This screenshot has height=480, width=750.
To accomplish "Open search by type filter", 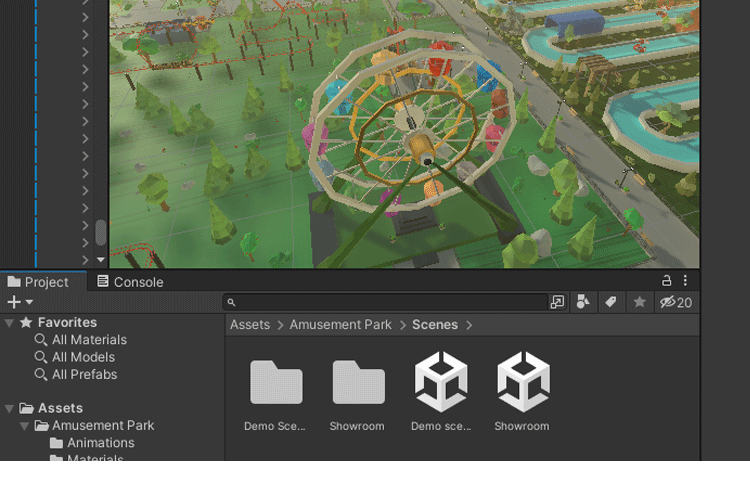I will pyautogui.click(x=584, y=302).
